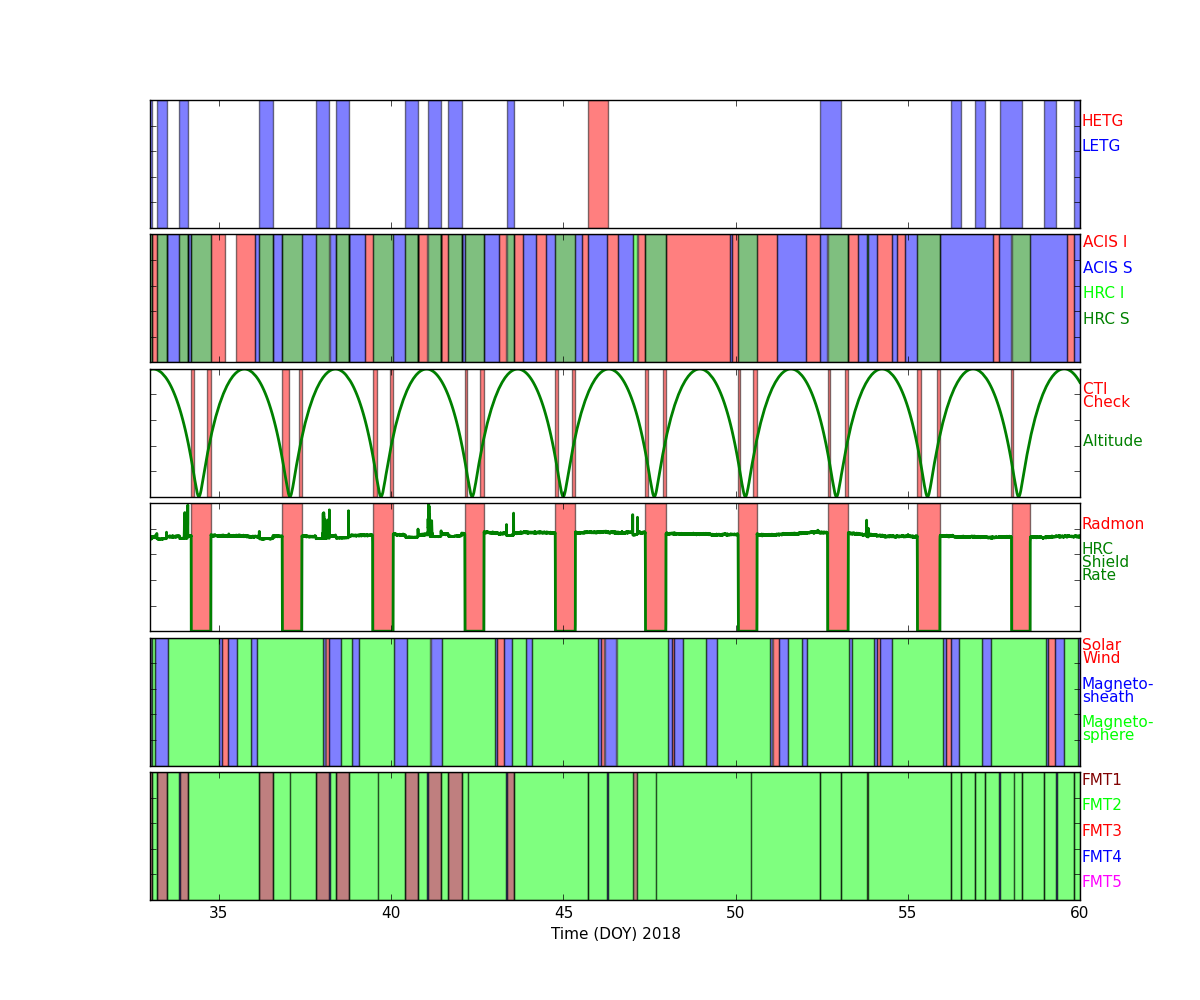The height and width of the screenshot is (1000, 1200).
Task: Select the Solar Wind legend label
Action: coord(1101,651)
